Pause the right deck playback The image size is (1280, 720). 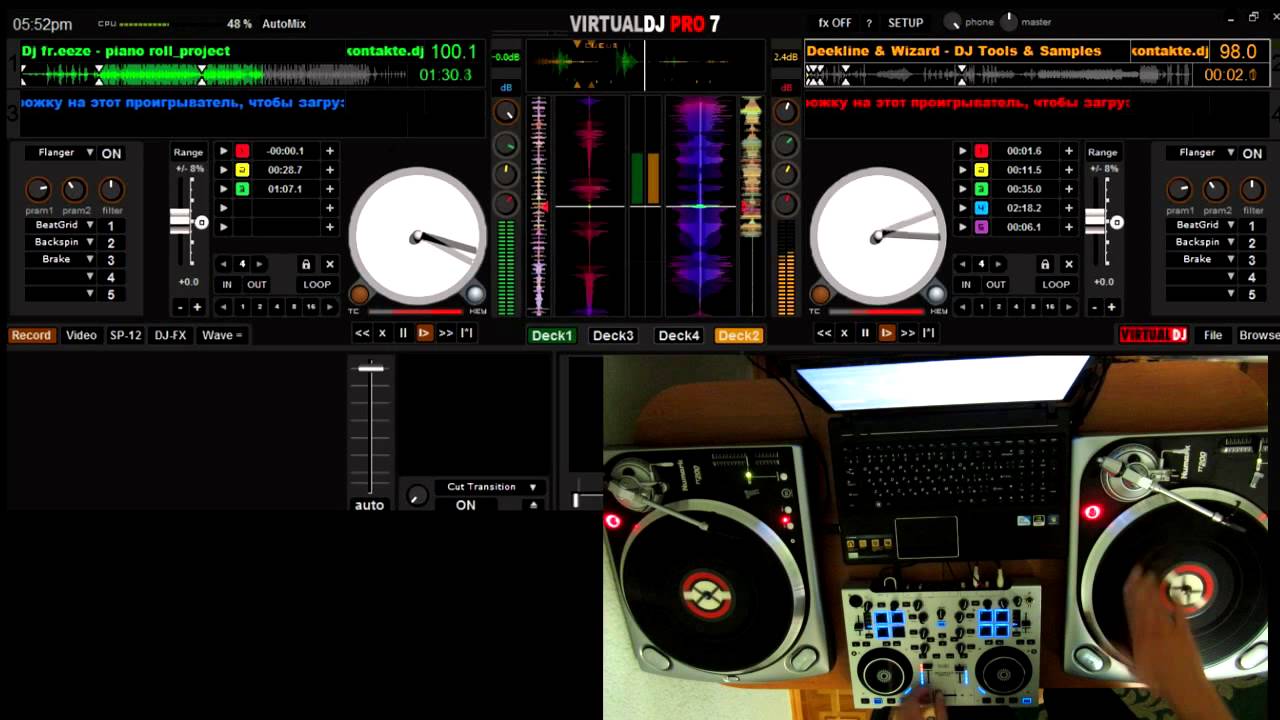click(865, 333)
